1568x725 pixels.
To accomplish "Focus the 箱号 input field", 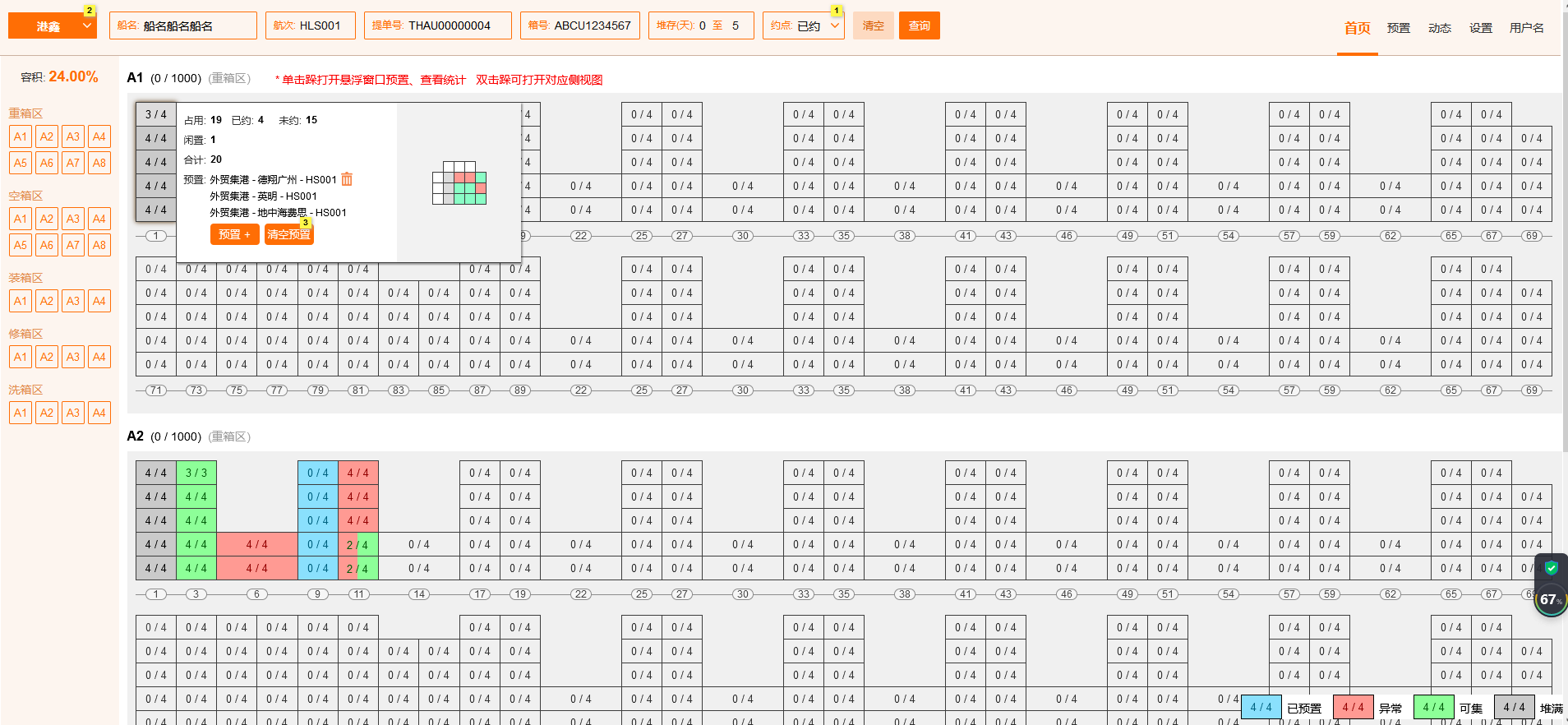I will click(x=580, y=25).
